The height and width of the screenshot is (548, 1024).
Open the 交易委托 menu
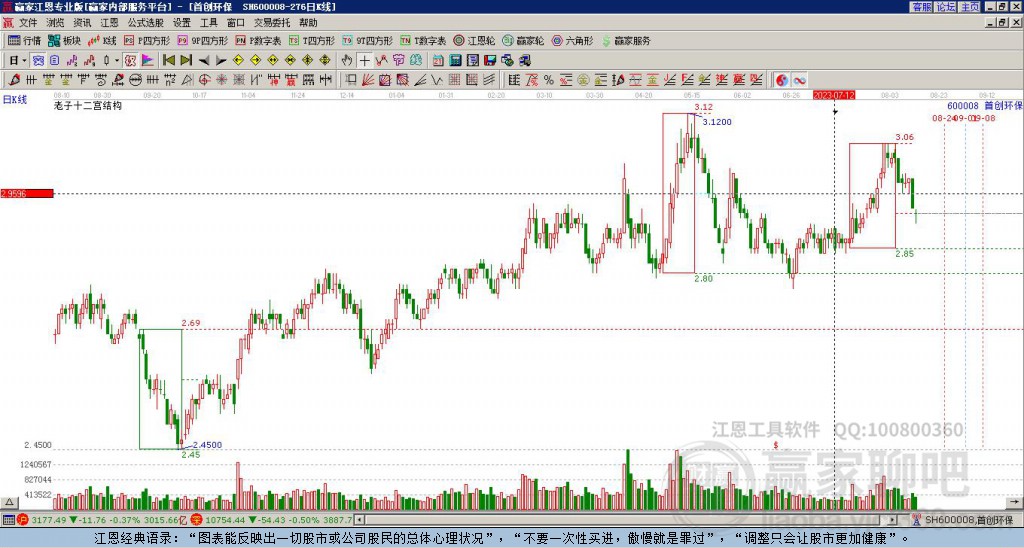tap(272, 23)
